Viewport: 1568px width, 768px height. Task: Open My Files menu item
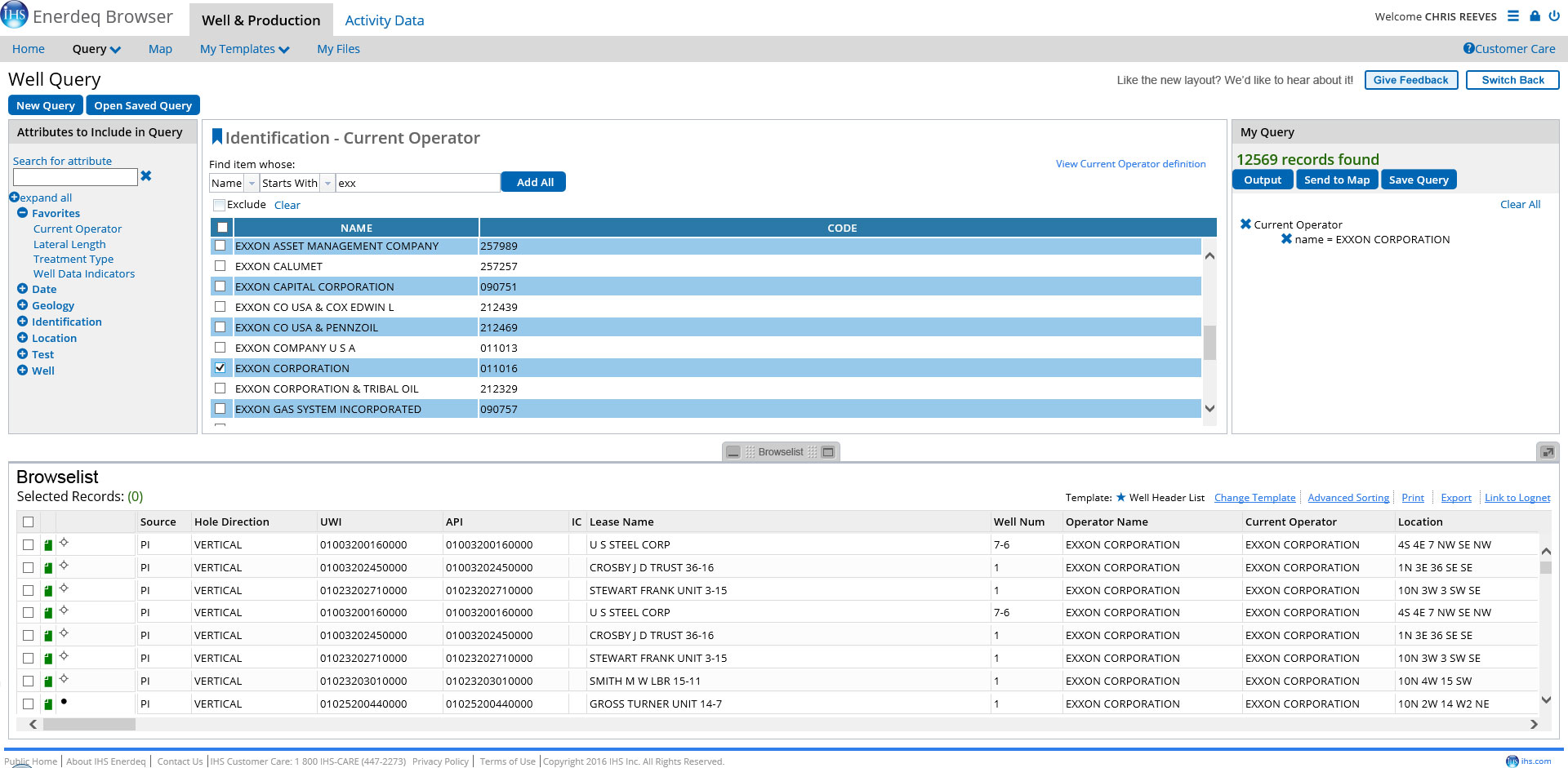(338, 49)
